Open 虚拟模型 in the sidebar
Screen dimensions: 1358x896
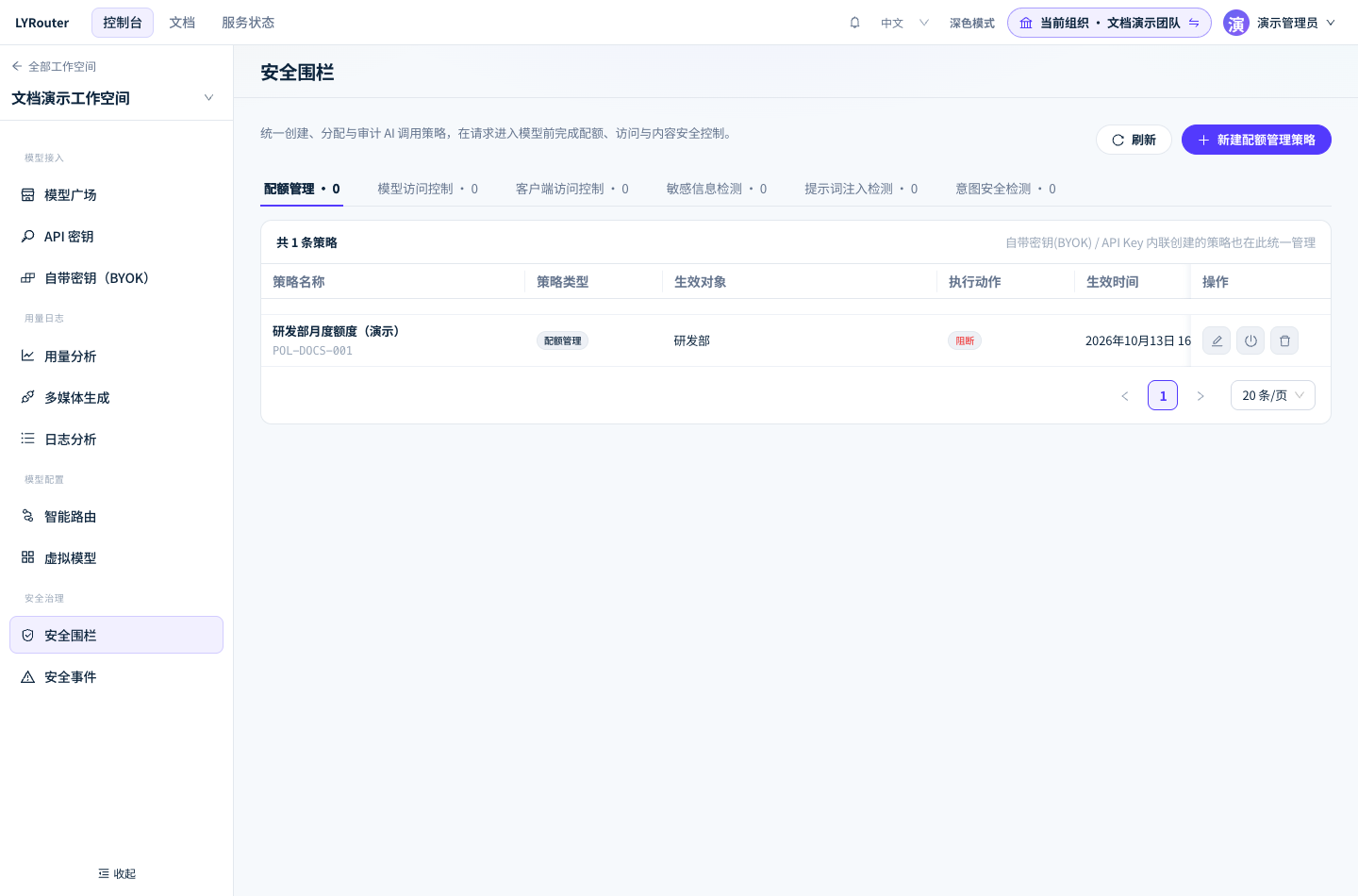click(116, 558)
